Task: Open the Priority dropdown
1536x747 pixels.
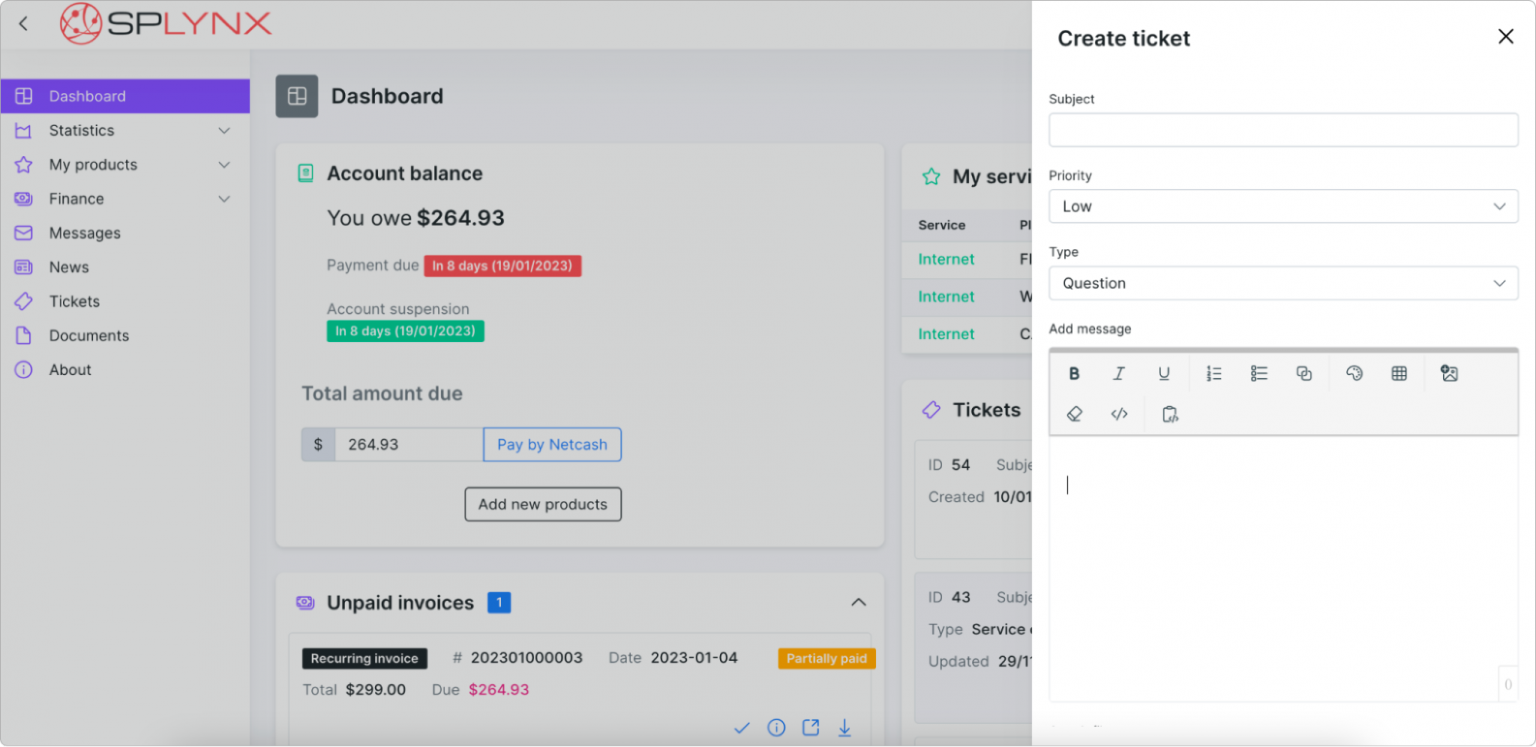Action: (1283, 206)
